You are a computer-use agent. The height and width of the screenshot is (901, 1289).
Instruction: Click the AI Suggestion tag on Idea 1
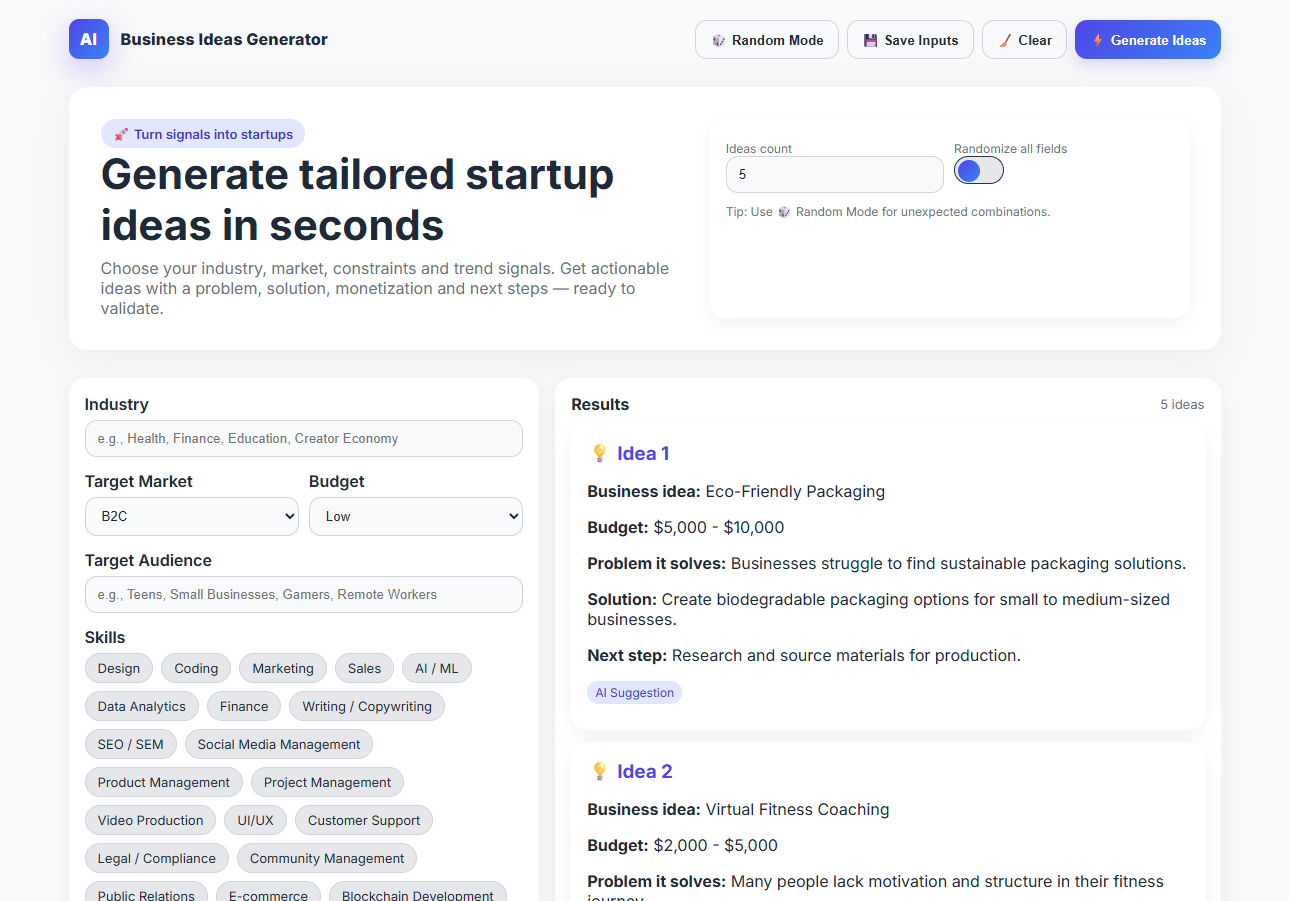click(x=634, y=693)
